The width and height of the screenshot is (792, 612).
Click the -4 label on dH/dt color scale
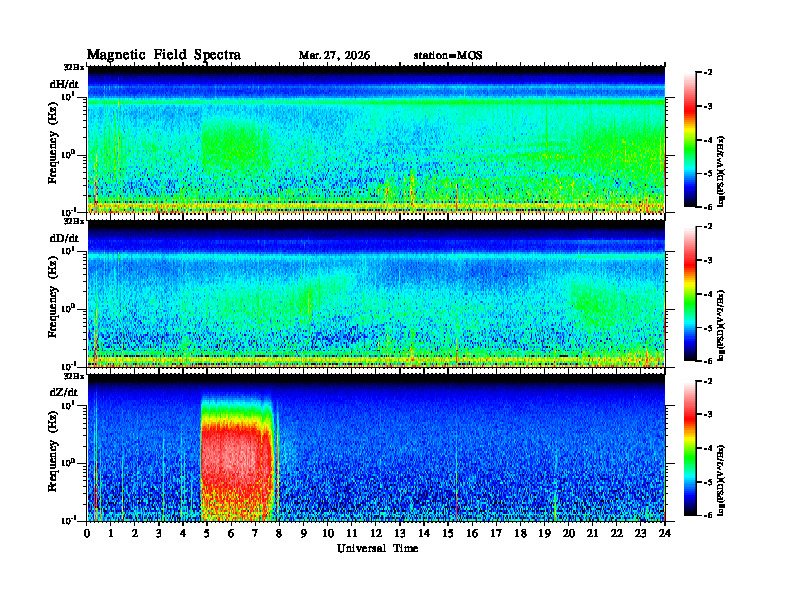[x=707, y=140]
